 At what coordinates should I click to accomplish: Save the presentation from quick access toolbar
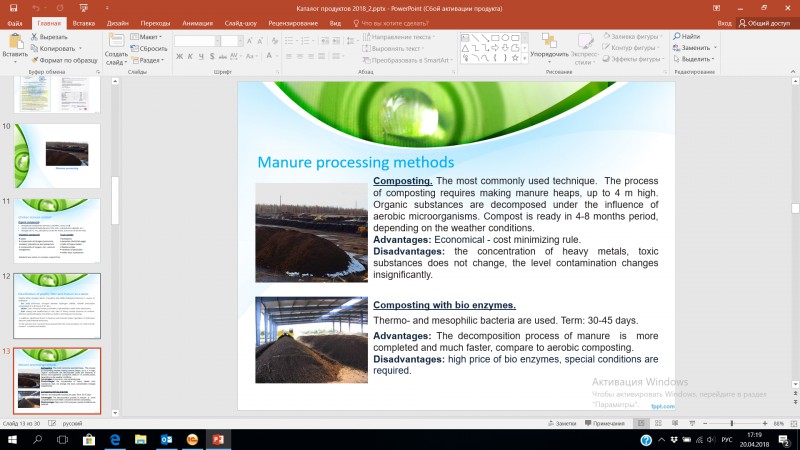(14, 8)
